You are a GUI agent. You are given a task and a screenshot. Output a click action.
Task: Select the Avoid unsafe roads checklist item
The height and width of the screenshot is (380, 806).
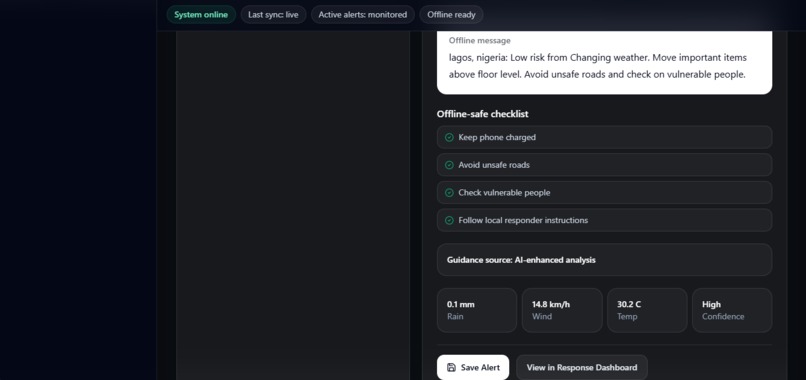(x=604, y=165)
